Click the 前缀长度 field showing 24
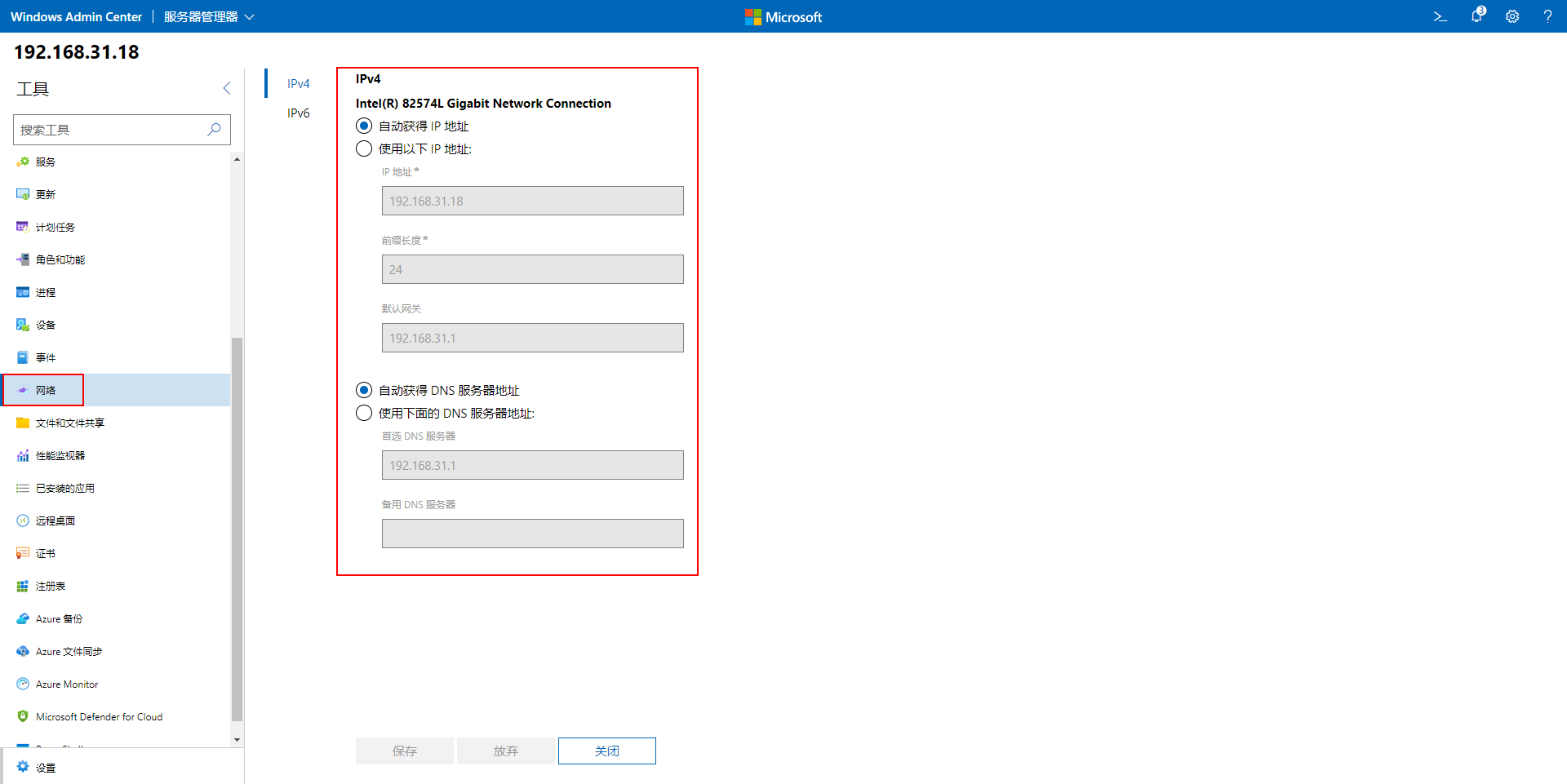The image size is (1567, 784). tap(533, 269)
